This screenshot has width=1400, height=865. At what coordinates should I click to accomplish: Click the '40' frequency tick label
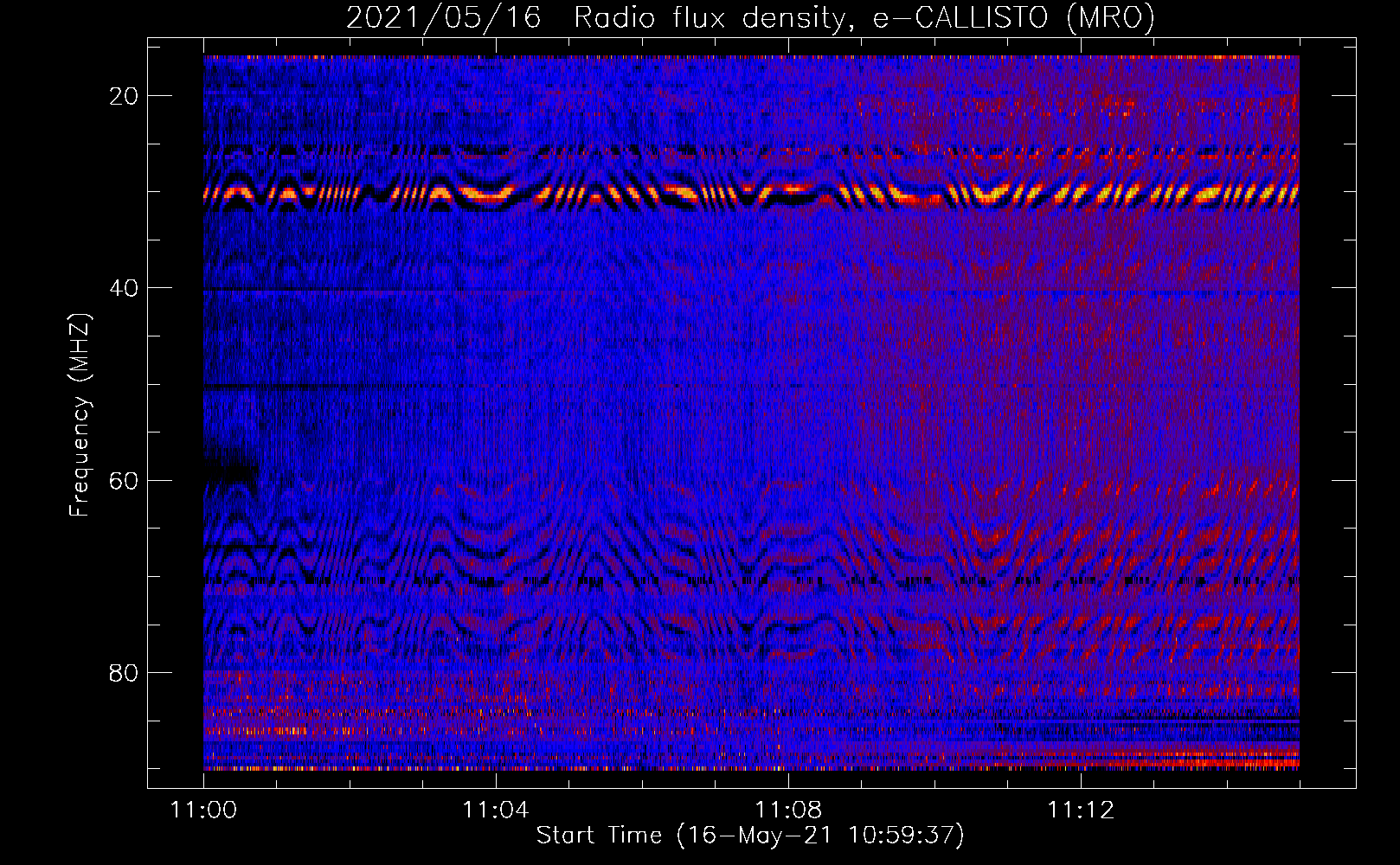point(124,288)
